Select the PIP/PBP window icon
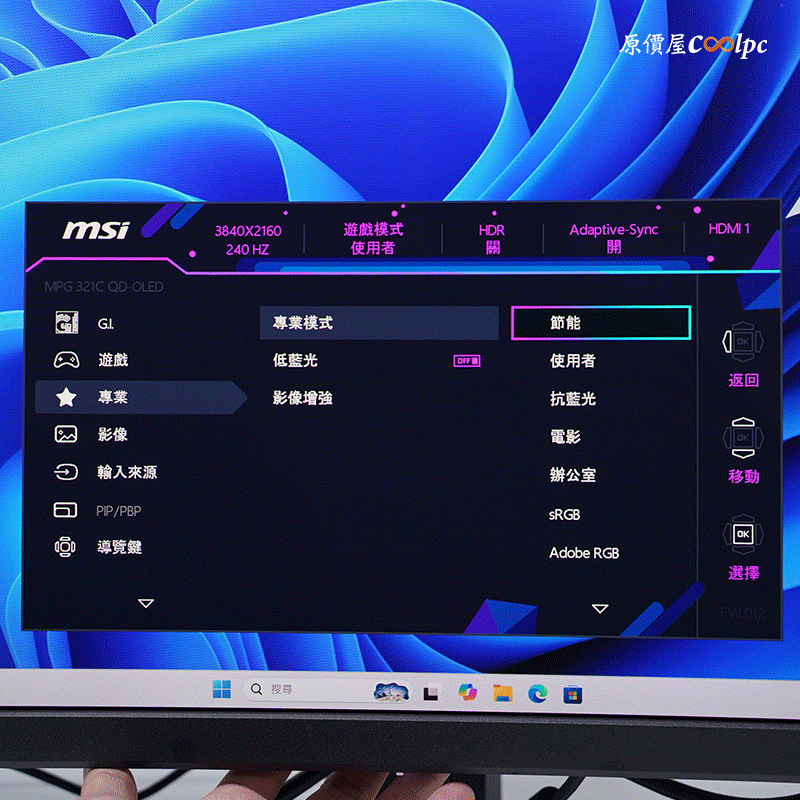The width and height of the screenshot is (800, 800). (65, 510)
